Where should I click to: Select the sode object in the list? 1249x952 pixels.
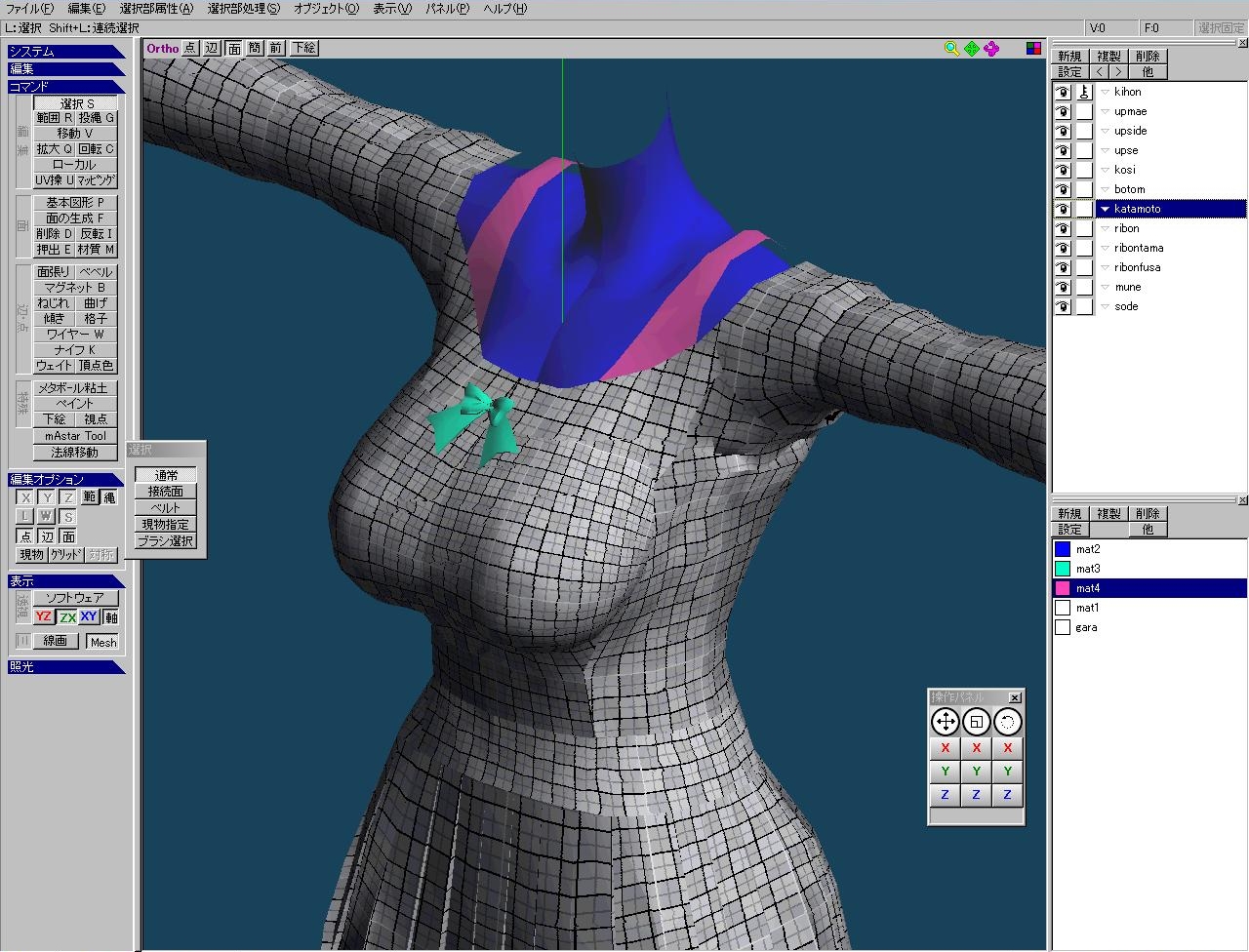click(x=1126, y=306)
